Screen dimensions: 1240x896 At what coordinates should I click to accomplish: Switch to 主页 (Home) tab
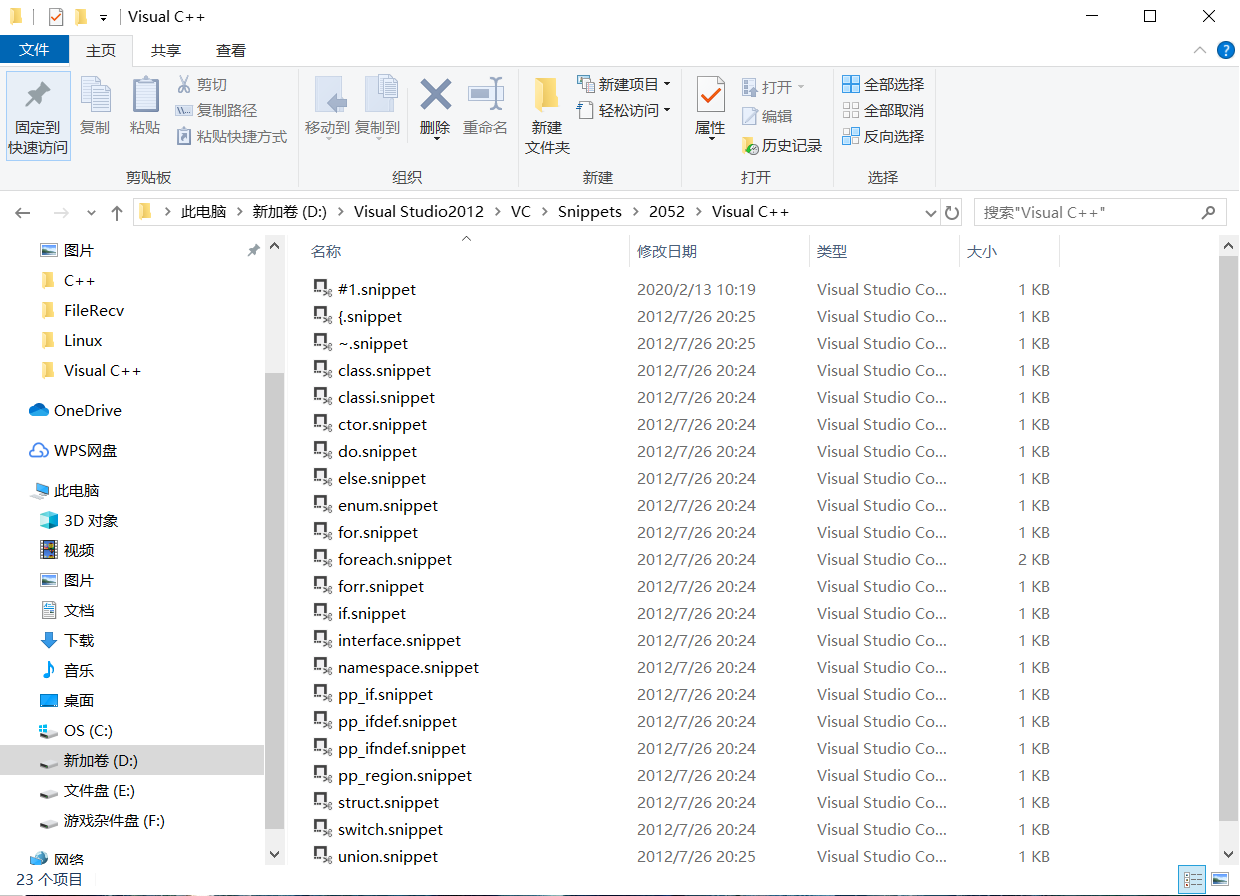tap(101, 50)
